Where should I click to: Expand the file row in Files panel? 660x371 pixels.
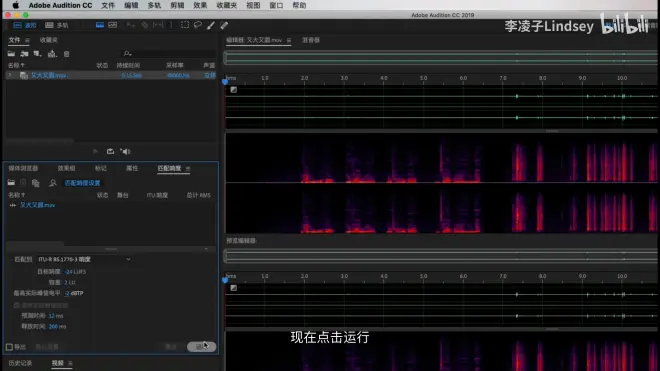[x=10, y=75]
